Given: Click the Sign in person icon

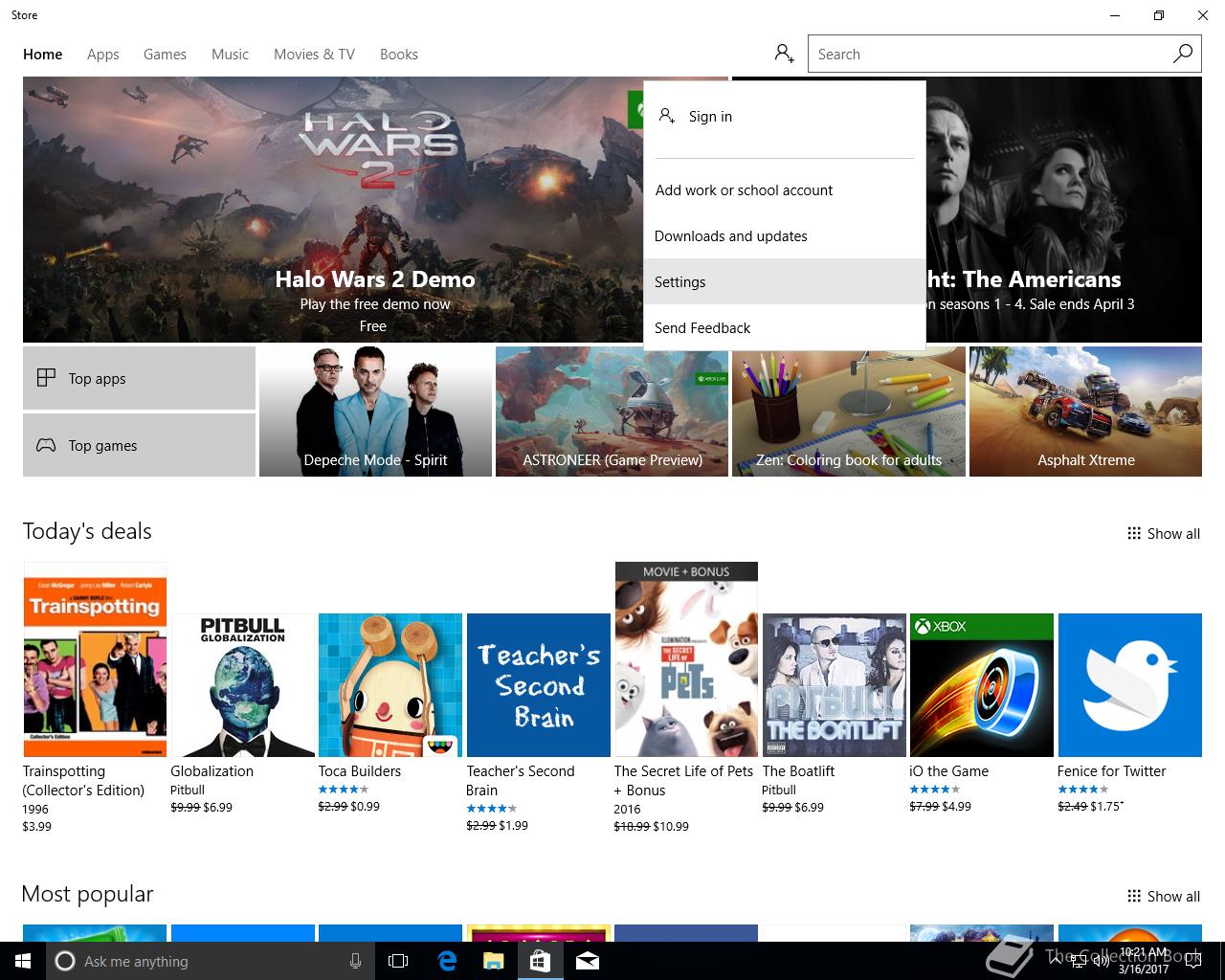Looking at the screenshot, I should pos(667,116).
